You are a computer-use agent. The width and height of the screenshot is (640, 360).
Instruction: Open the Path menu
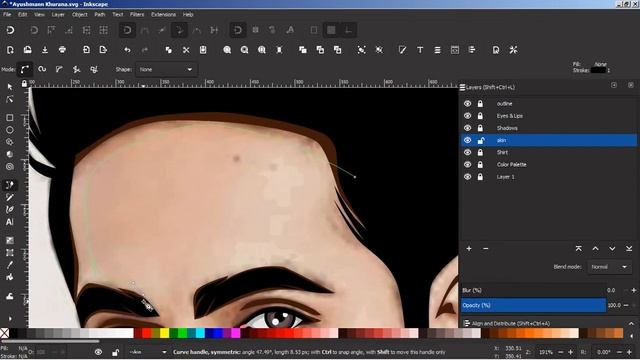100,15
